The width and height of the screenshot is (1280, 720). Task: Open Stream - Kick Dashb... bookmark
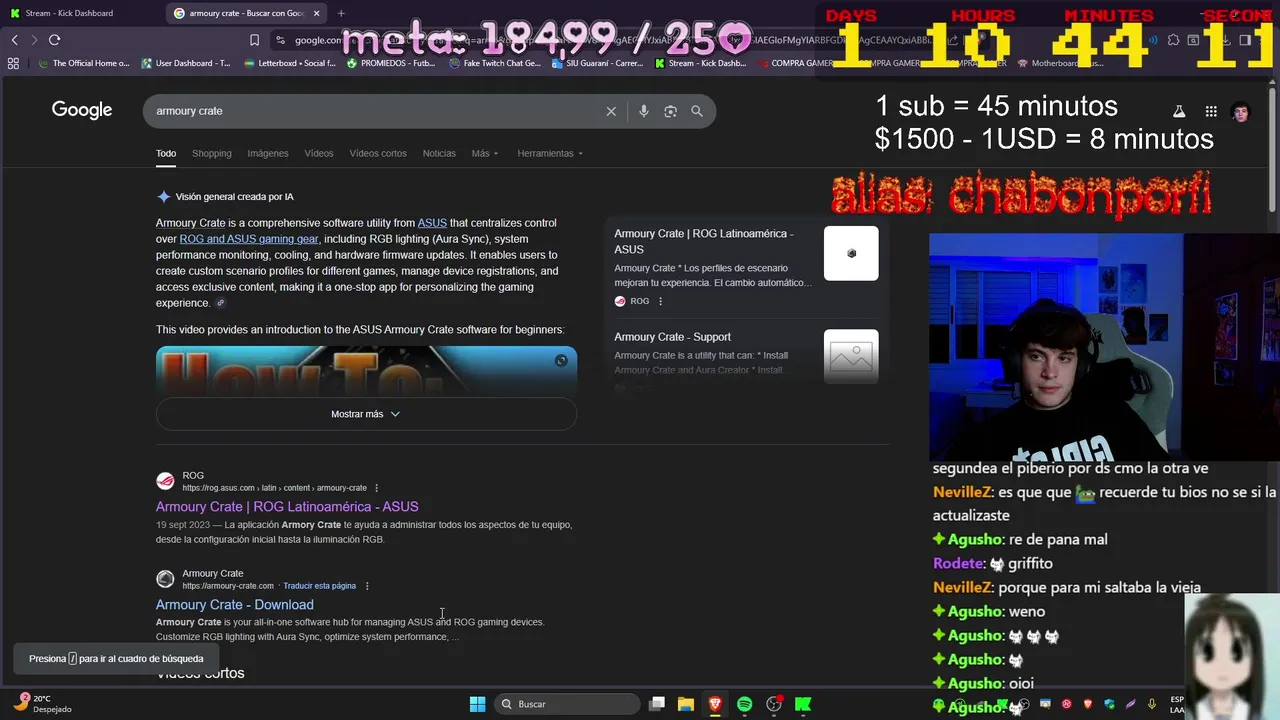tap(700, 63)
